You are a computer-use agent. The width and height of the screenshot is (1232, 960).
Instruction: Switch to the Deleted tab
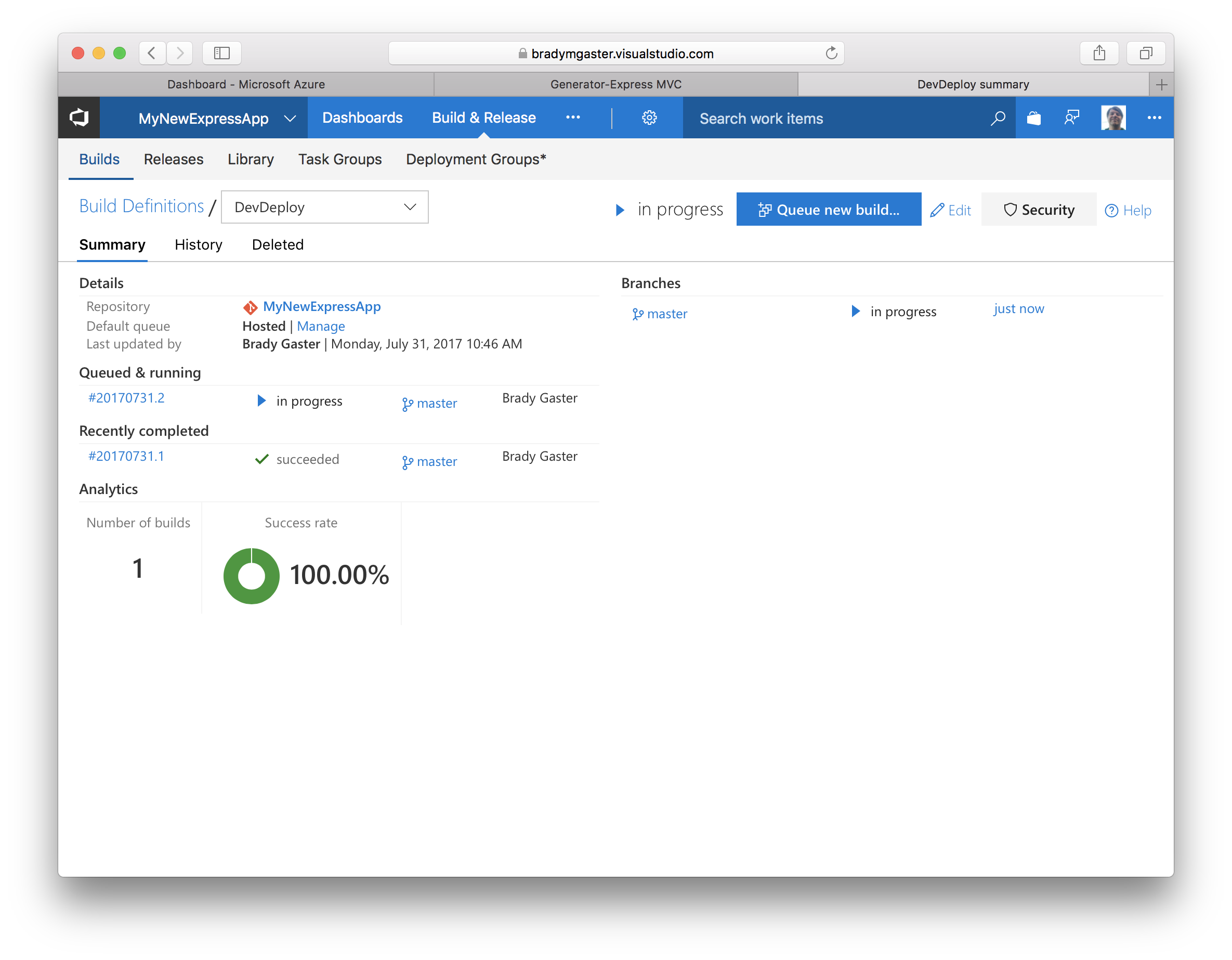pyautogui.click(x=278, y=244)
